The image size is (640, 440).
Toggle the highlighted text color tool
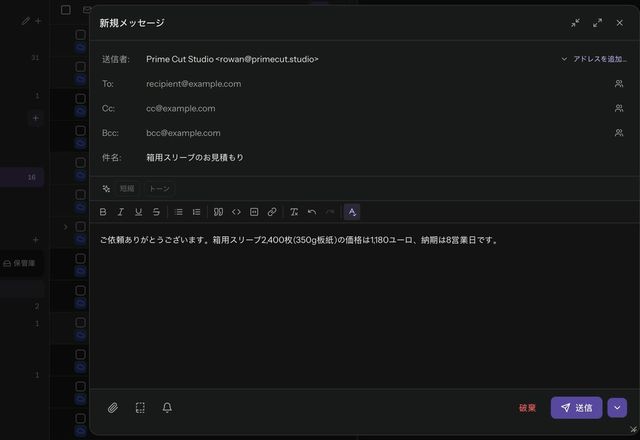click(x=352, y=212)
